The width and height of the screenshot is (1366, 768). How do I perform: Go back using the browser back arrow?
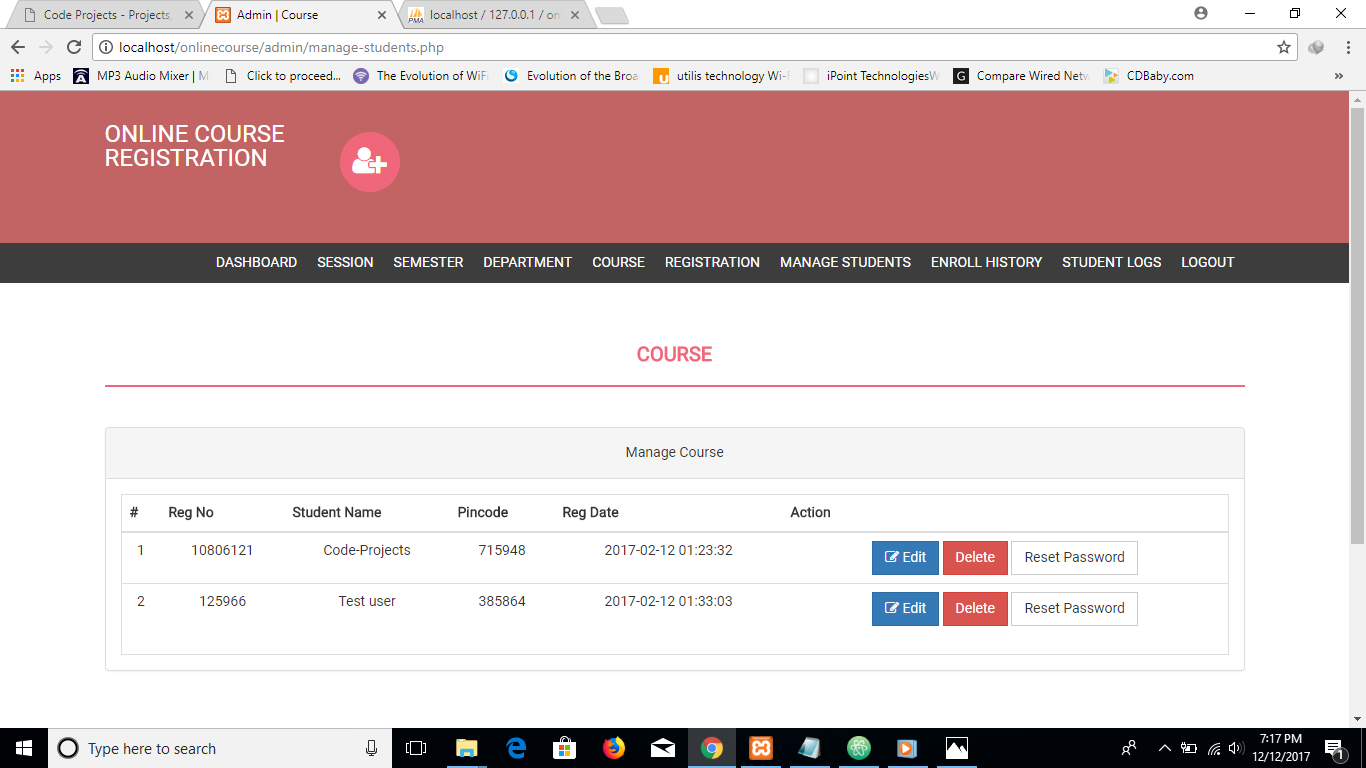coord(18,47)
